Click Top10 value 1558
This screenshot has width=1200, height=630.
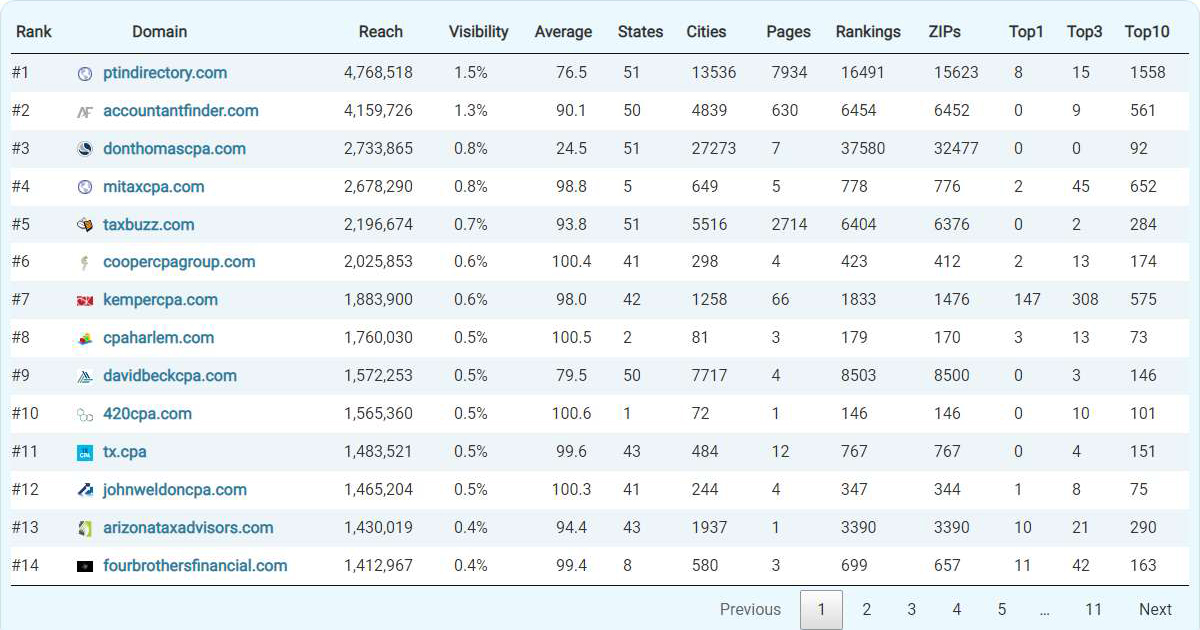click(x=1148, y=73)
